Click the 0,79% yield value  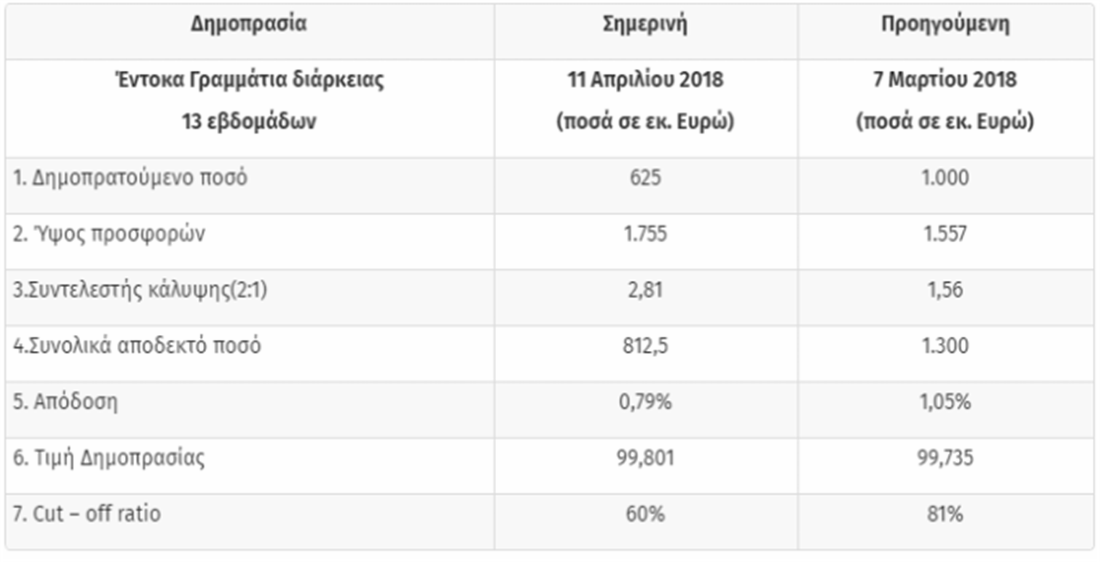point(646,403)
